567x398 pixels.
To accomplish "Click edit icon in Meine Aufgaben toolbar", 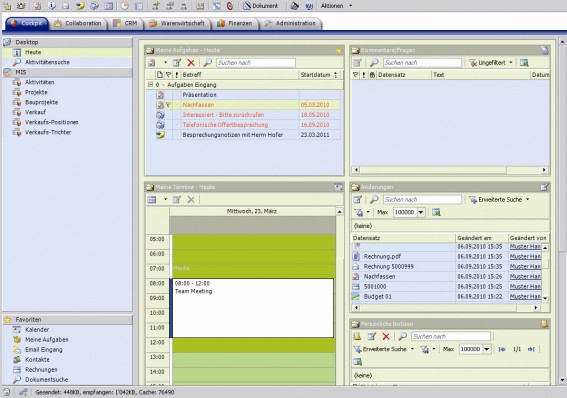I will pyautogui.click(x=177, y=63).
